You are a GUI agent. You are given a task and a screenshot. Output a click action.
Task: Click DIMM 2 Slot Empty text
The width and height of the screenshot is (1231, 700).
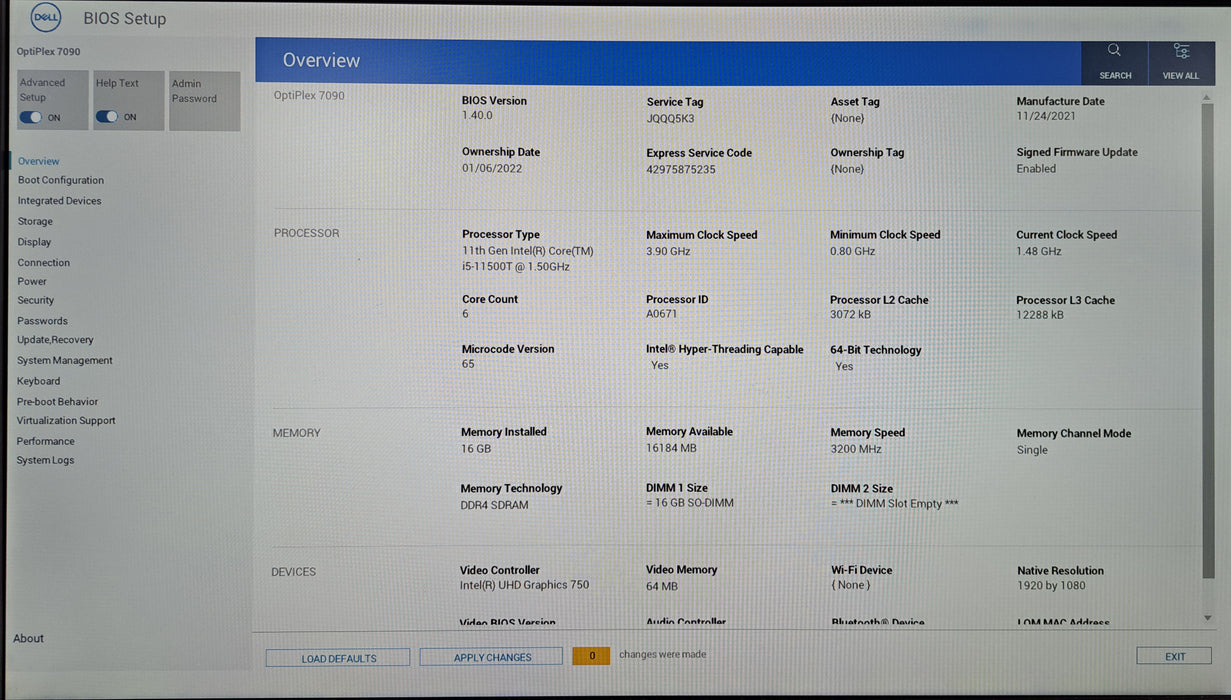click(x=894, y=504)
